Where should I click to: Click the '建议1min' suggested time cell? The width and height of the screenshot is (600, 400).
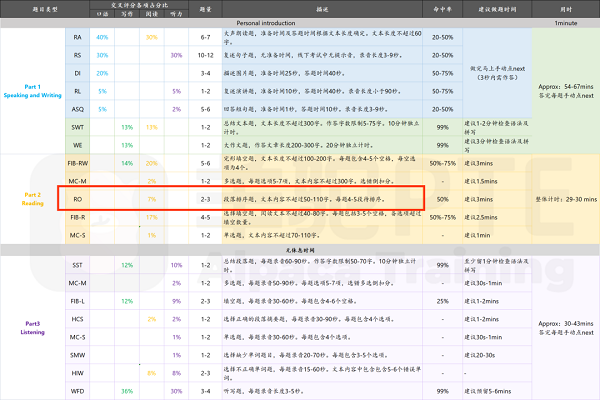(477, 235)
